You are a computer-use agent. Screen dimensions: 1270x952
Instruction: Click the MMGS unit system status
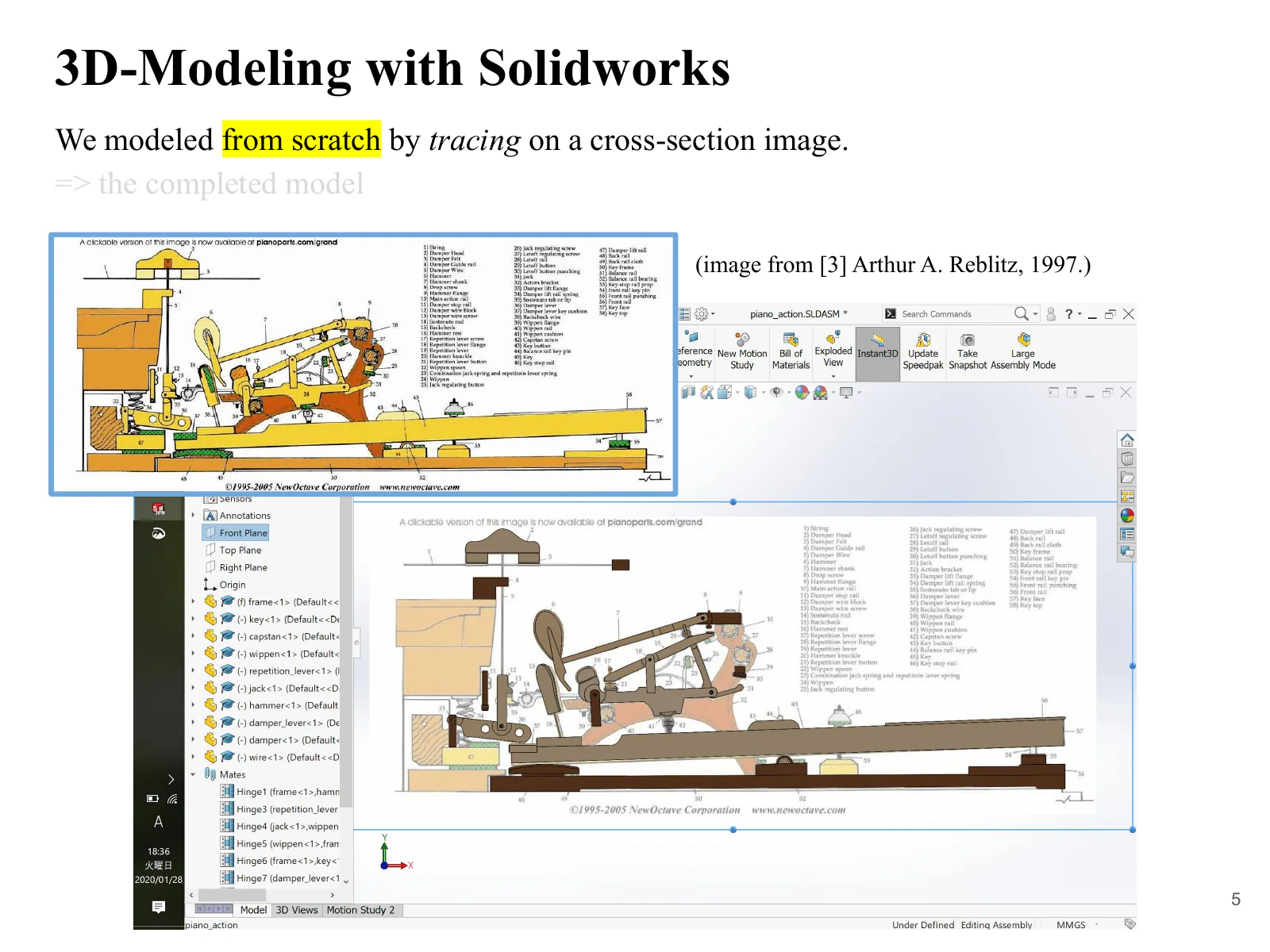pos(1071,925)
